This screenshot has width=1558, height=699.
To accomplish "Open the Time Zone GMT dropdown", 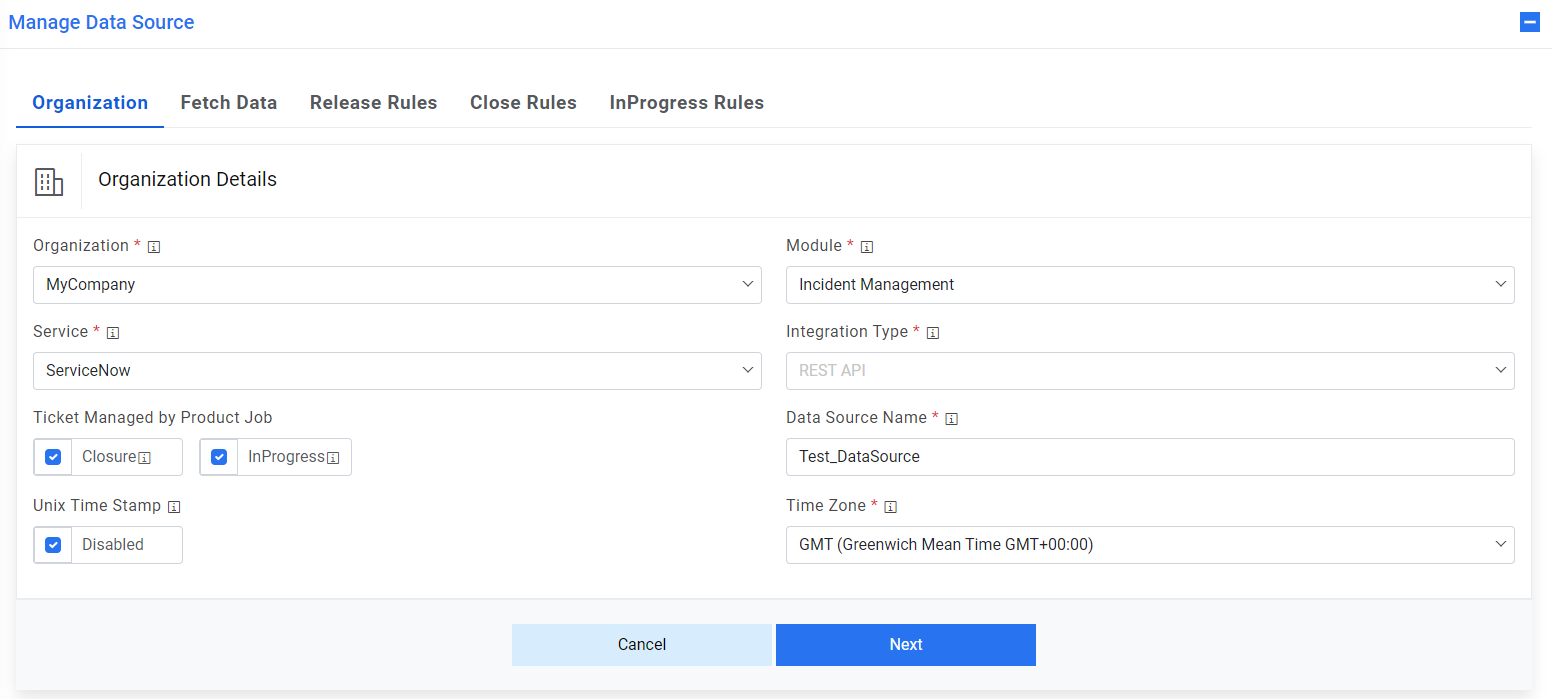I will click(x=1150, y=545).
